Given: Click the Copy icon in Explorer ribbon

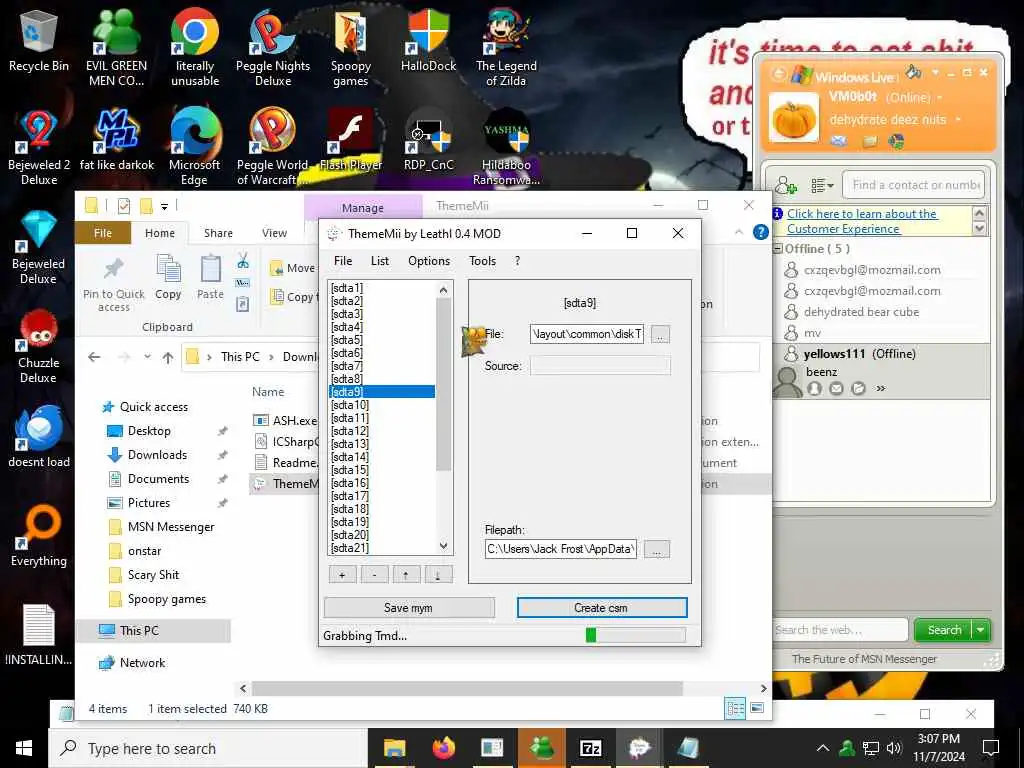Looking at the screenshot, I should pos(168,277).
